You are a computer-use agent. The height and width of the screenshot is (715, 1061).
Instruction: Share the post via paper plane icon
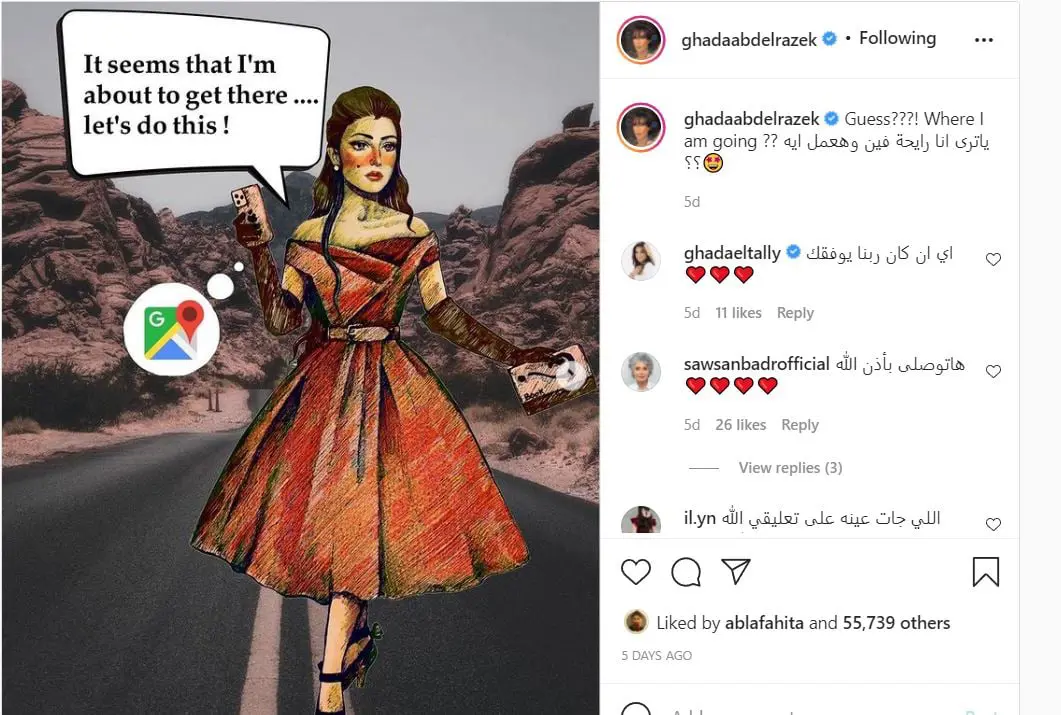coord(736,572)
